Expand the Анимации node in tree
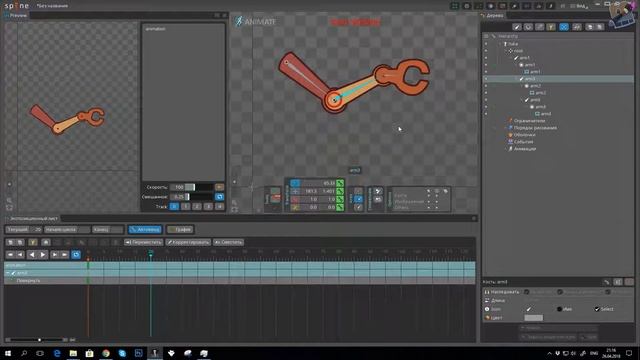The image size is (640, 360). (505, 149)
